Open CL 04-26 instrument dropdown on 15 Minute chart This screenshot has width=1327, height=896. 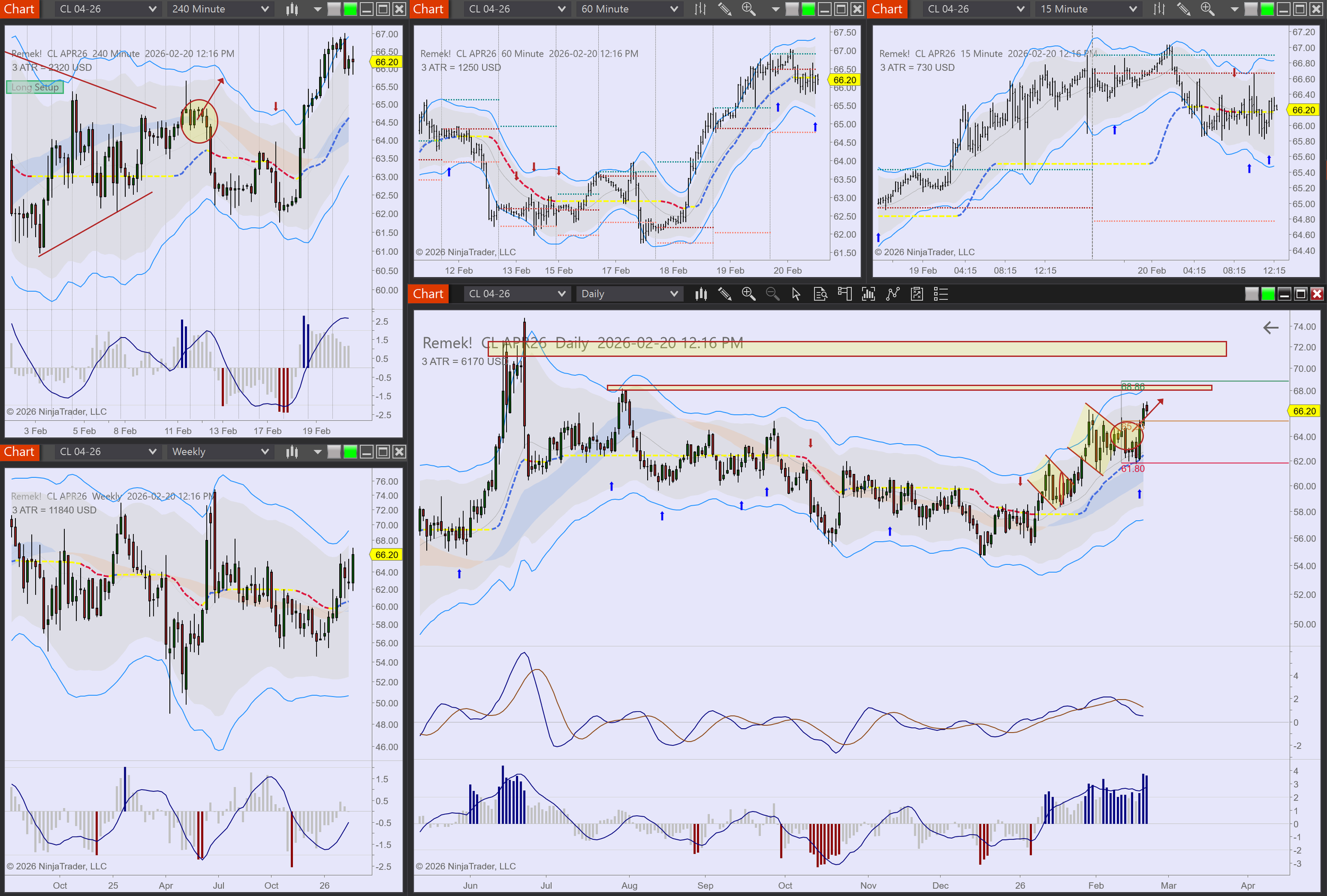(x=975, y=9)
